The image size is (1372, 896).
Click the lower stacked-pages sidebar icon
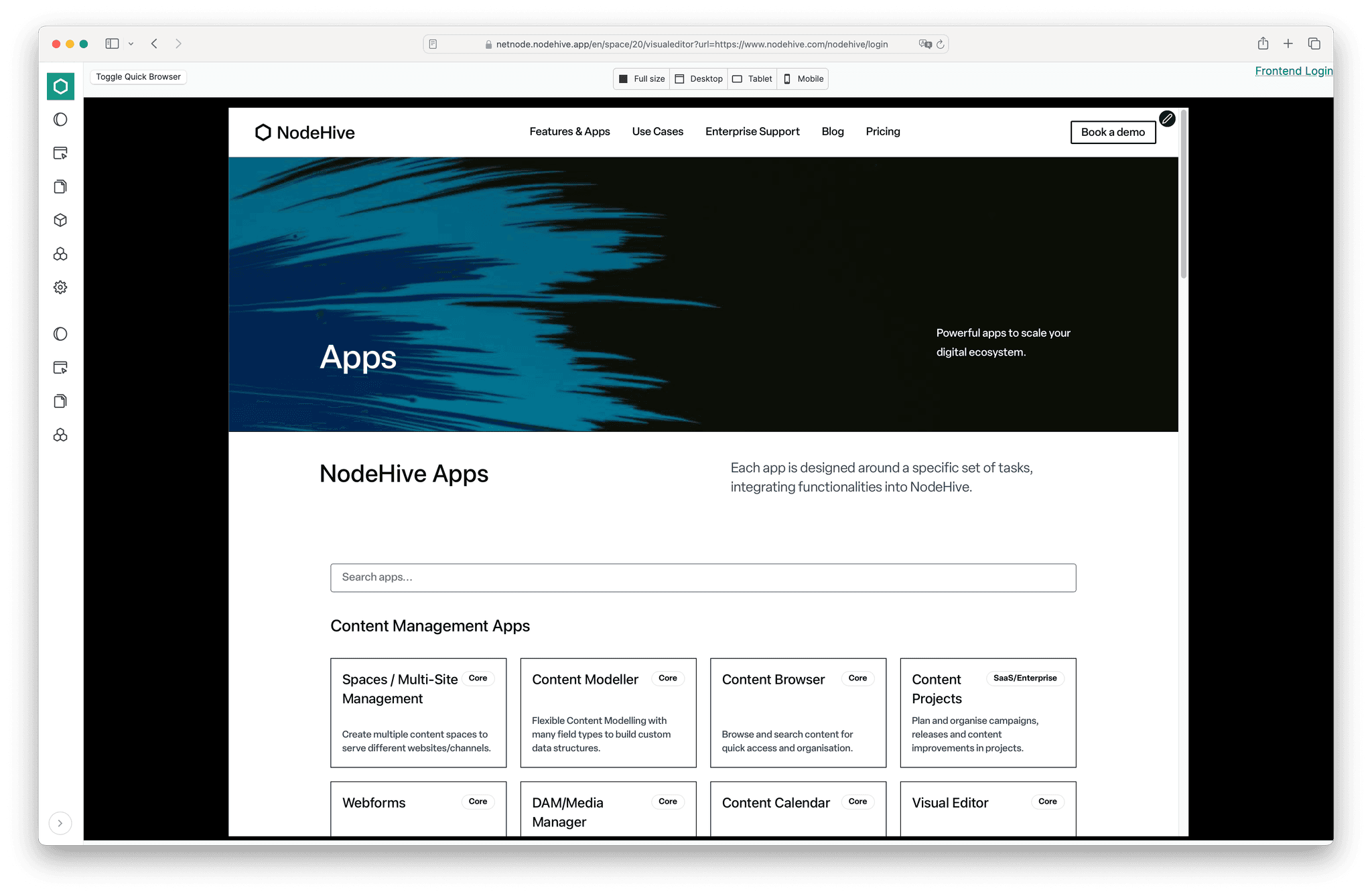60,401
